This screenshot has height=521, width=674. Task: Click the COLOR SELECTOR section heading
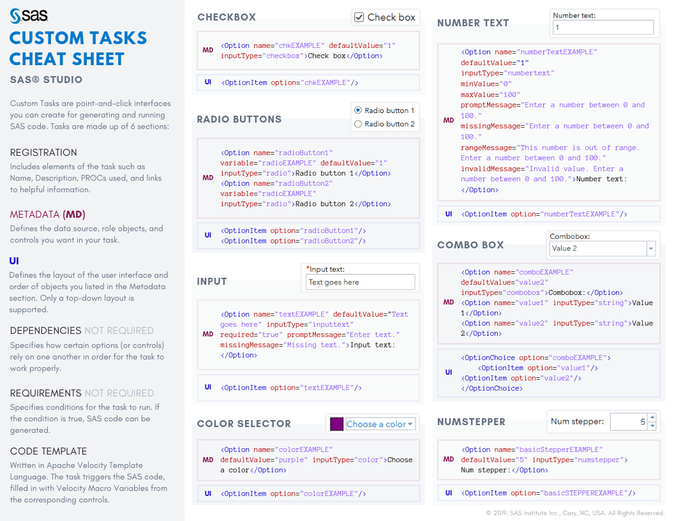point(244,424)
